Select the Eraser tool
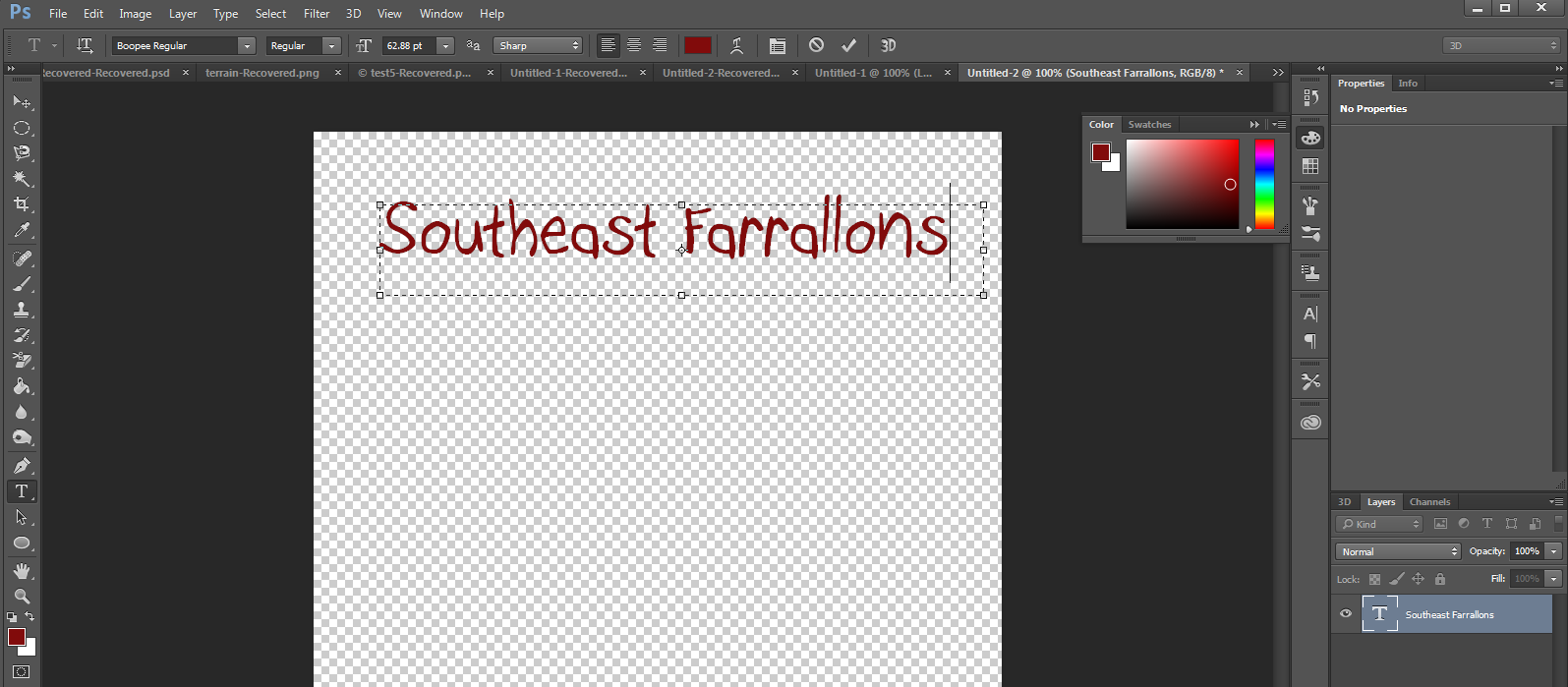Viewport: 1568px width, 687px height. (22, 361)
